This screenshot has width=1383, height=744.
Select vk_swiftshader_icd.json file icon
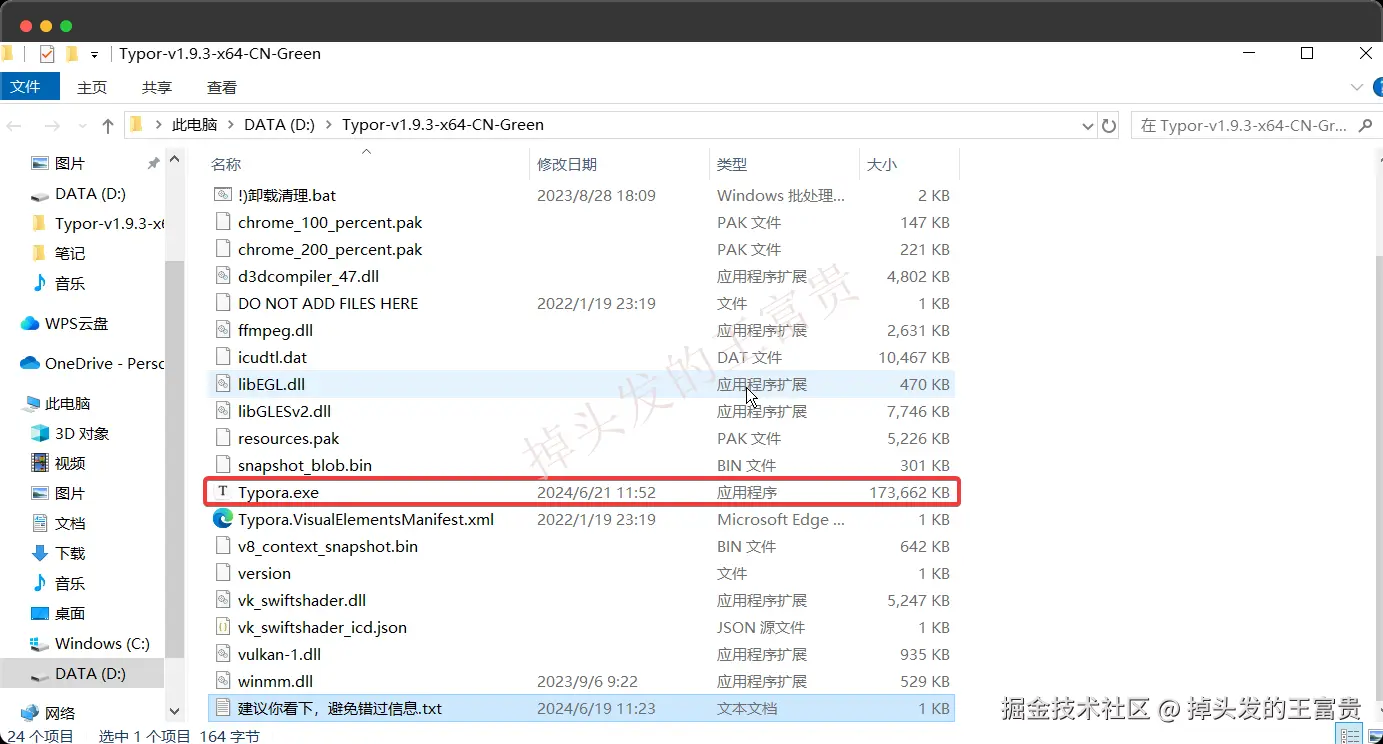(x=222, y=627)
